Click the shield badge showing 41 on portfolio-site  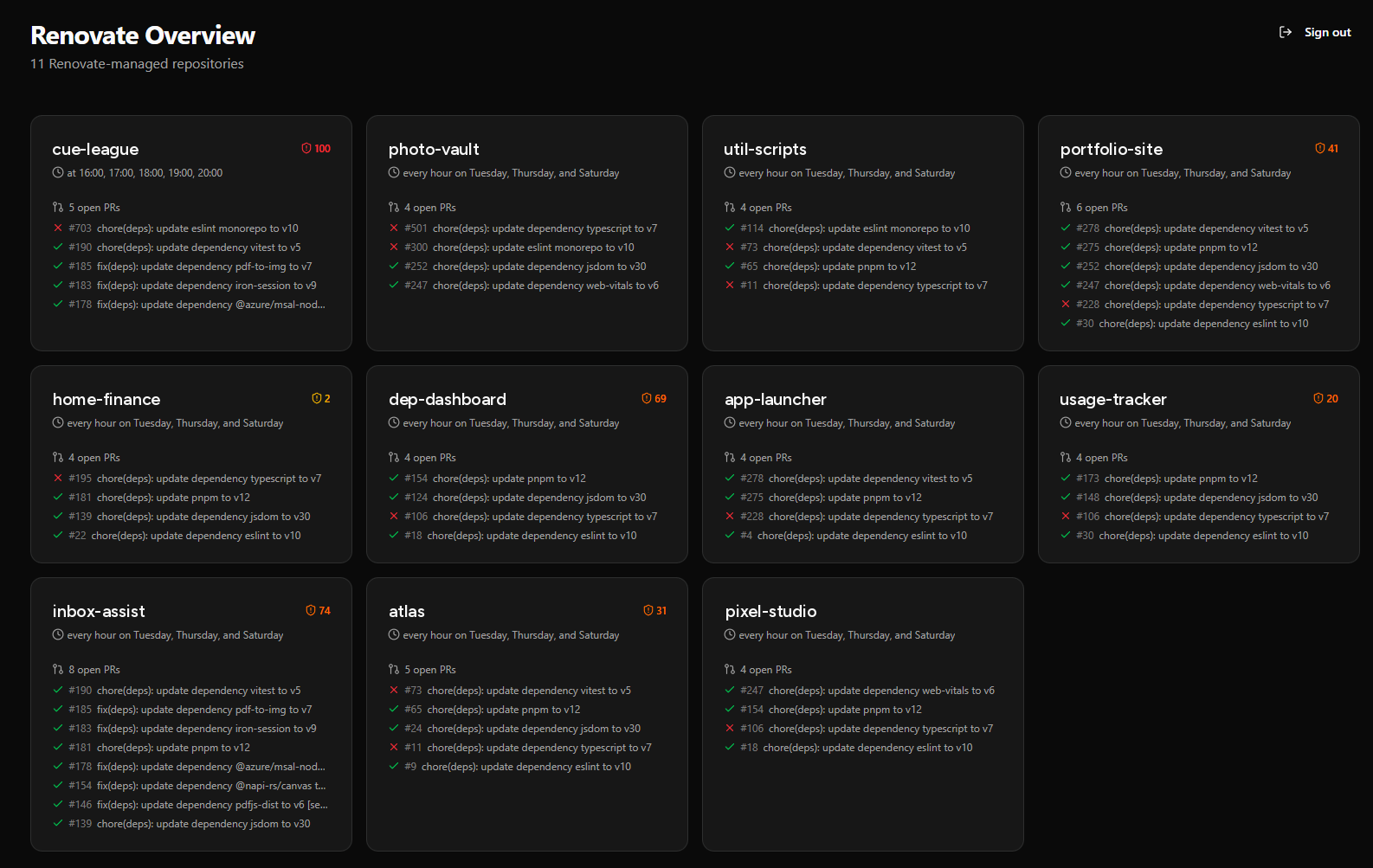click(x=1327, y=149)
